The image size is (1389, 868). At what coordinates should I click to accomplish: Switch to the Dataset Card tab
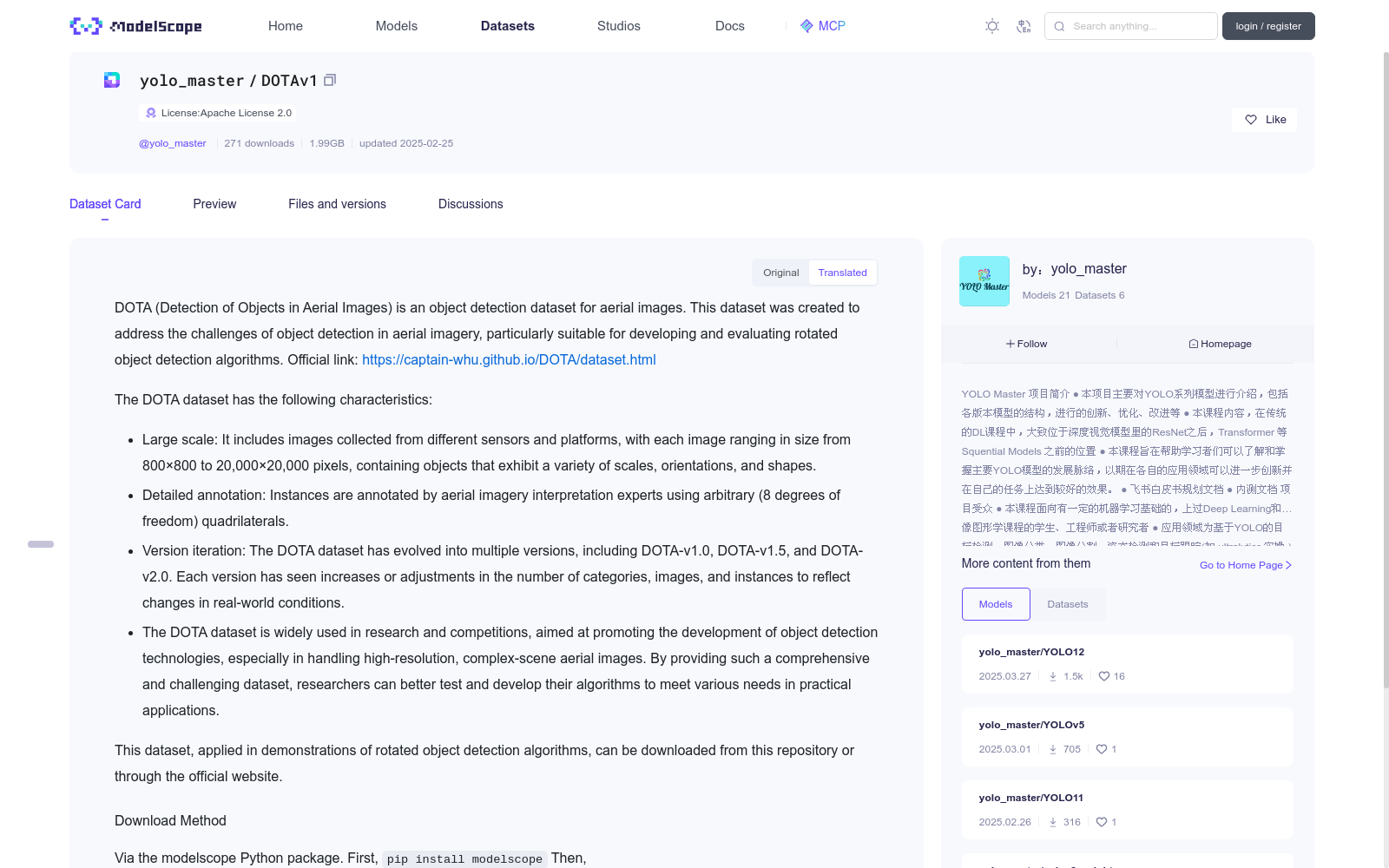[105, 204]
